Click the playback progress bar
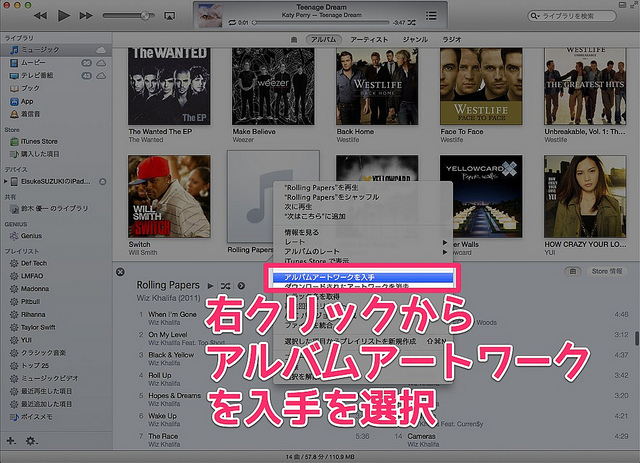Viewport: 640px width, 463px height. (320, 23)
